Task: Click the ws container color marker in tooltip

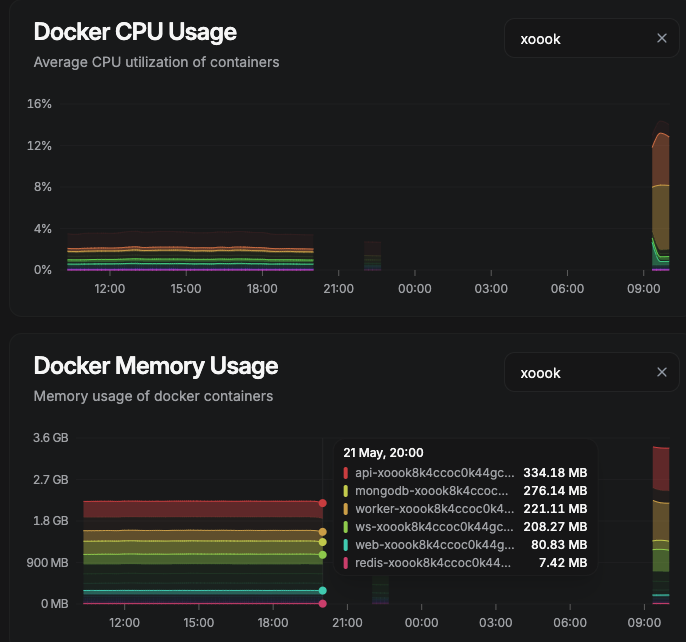Action: (x=346, y=527)
